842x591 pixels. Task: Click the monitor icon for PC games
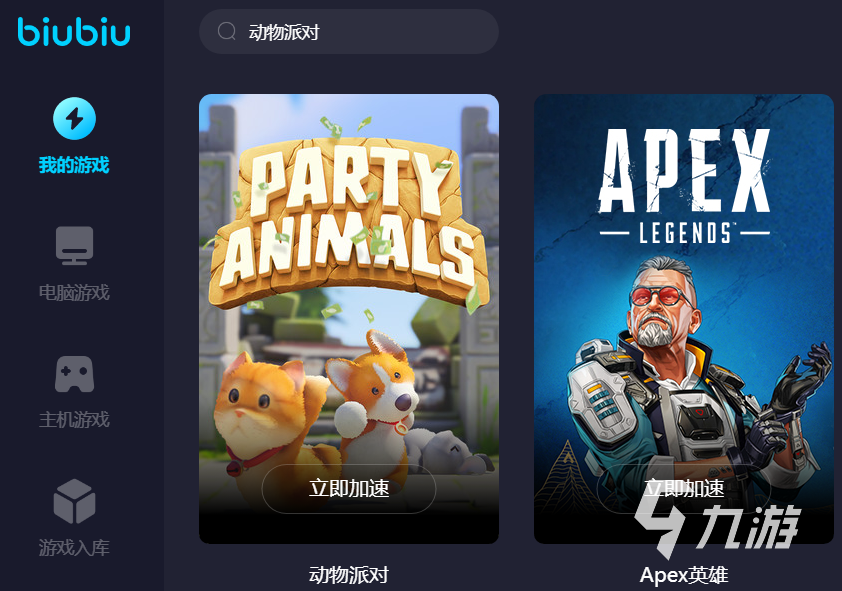point(75,245)
